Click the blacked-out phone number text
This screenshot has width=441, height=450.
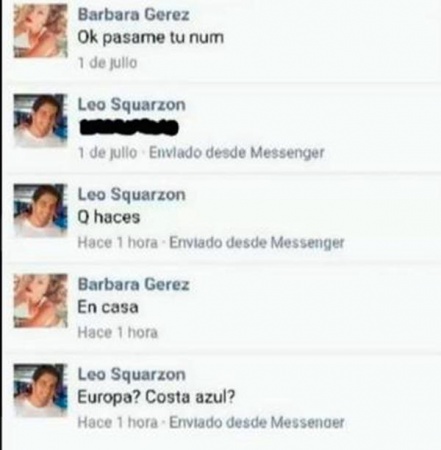129,128
